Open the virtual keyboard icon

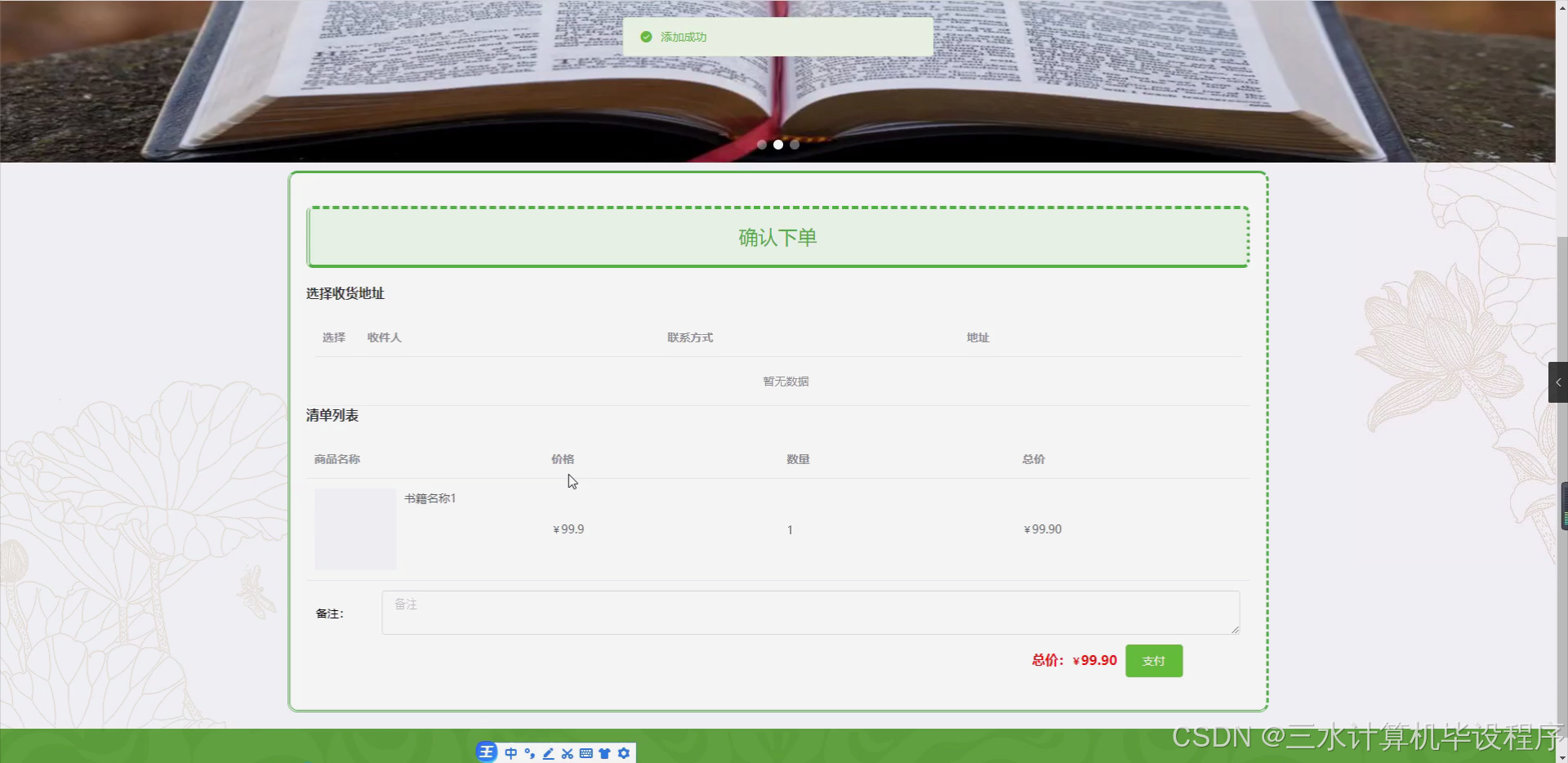pyautogui.click(x=586, y=752)
